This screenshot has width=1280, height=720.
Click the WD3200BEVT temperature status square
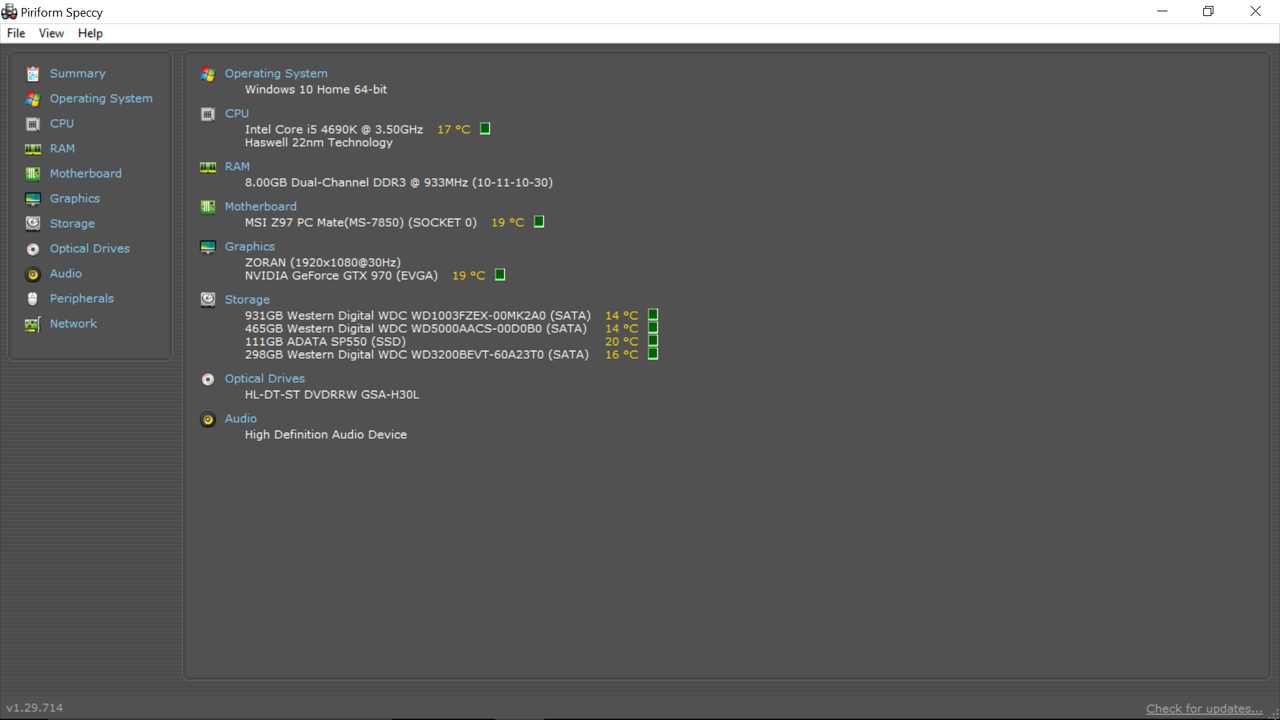pyautogui.click(x=653, y=354)
